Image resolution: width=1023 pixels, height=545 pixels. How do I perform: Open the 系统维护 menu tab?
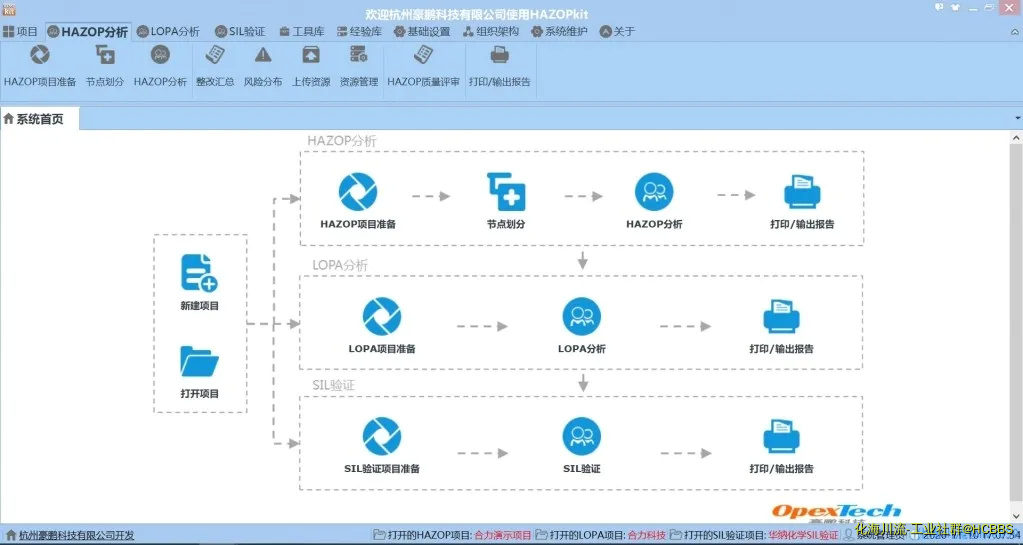pyautogui.click(x=559, y=31)
